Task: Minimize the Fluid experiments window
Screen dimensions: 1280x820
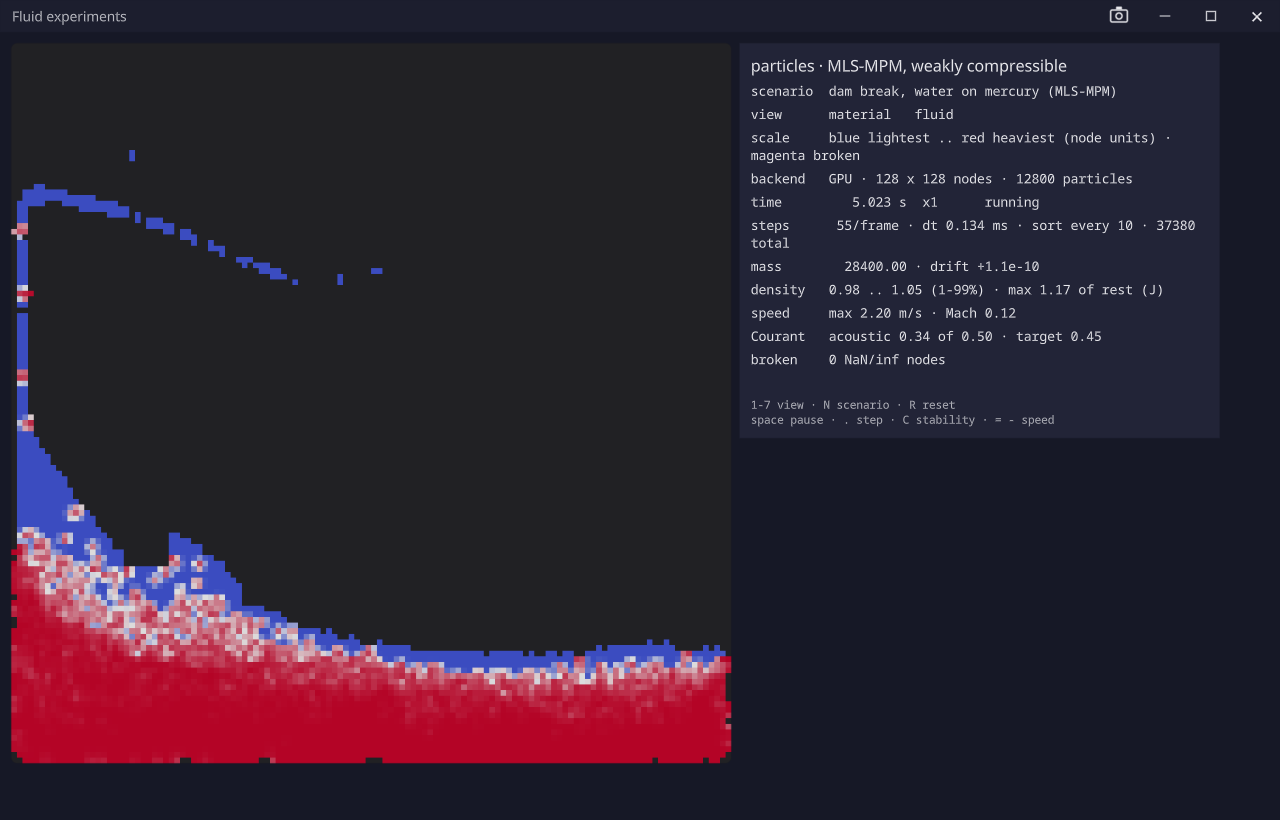Action: coord(1165,16)
